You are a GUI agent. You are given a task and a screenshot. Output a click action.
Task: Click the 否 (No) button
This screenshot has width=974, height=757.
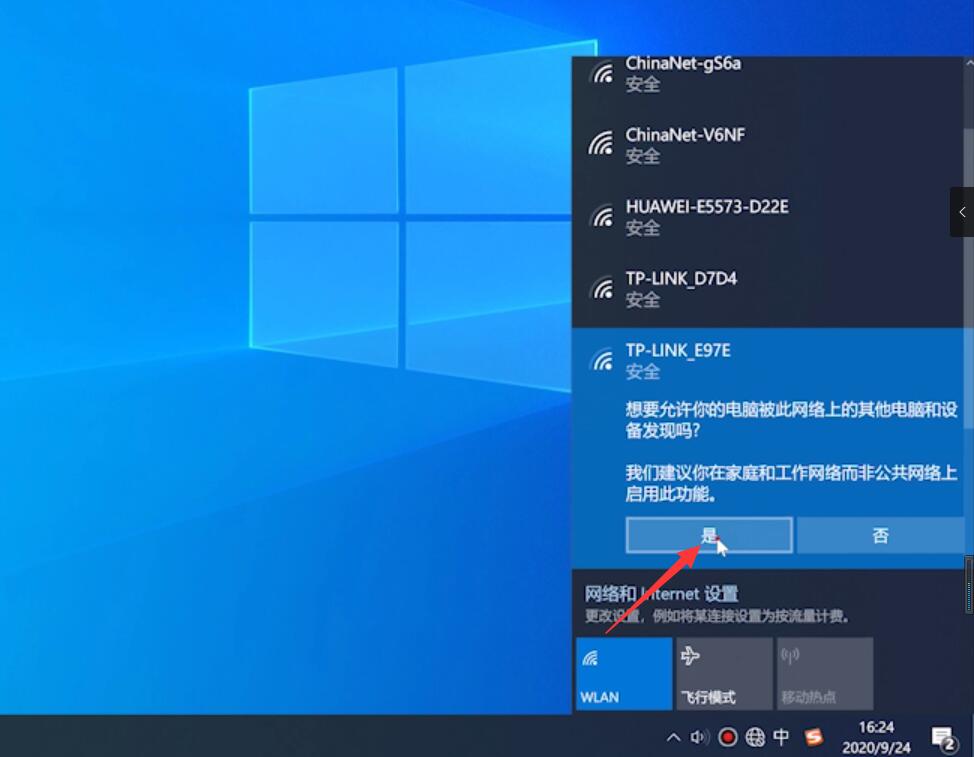880,535
